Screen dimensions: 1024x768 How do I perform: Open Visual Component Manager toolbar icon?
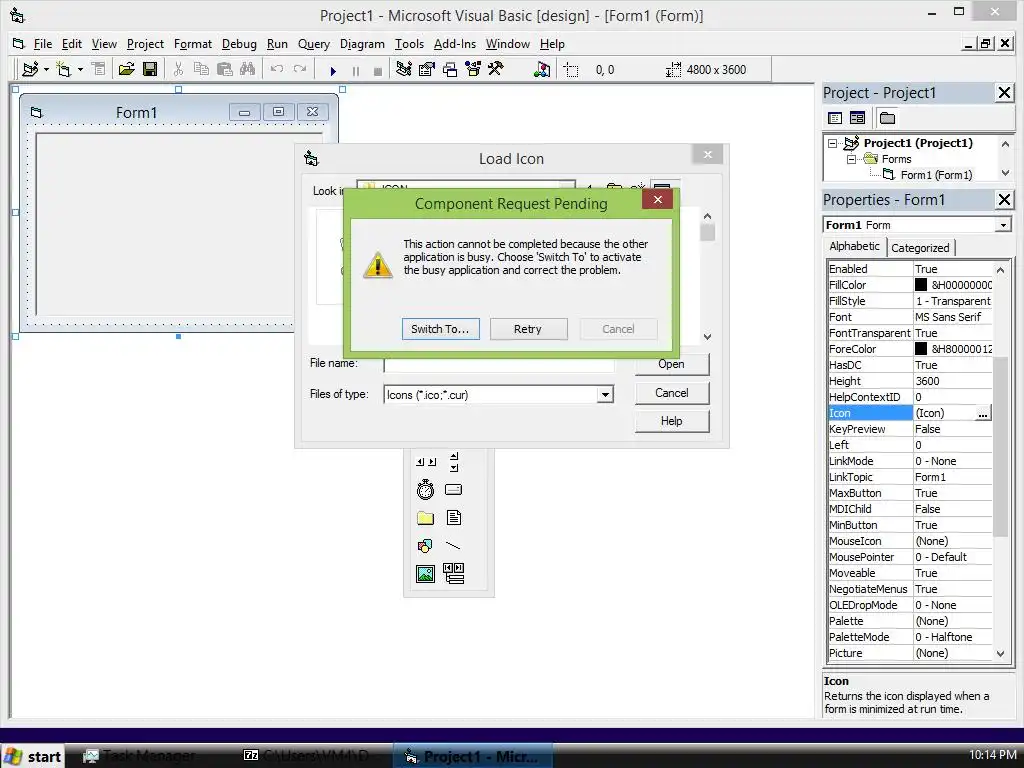pyautogui.click(x=542, y=69)
